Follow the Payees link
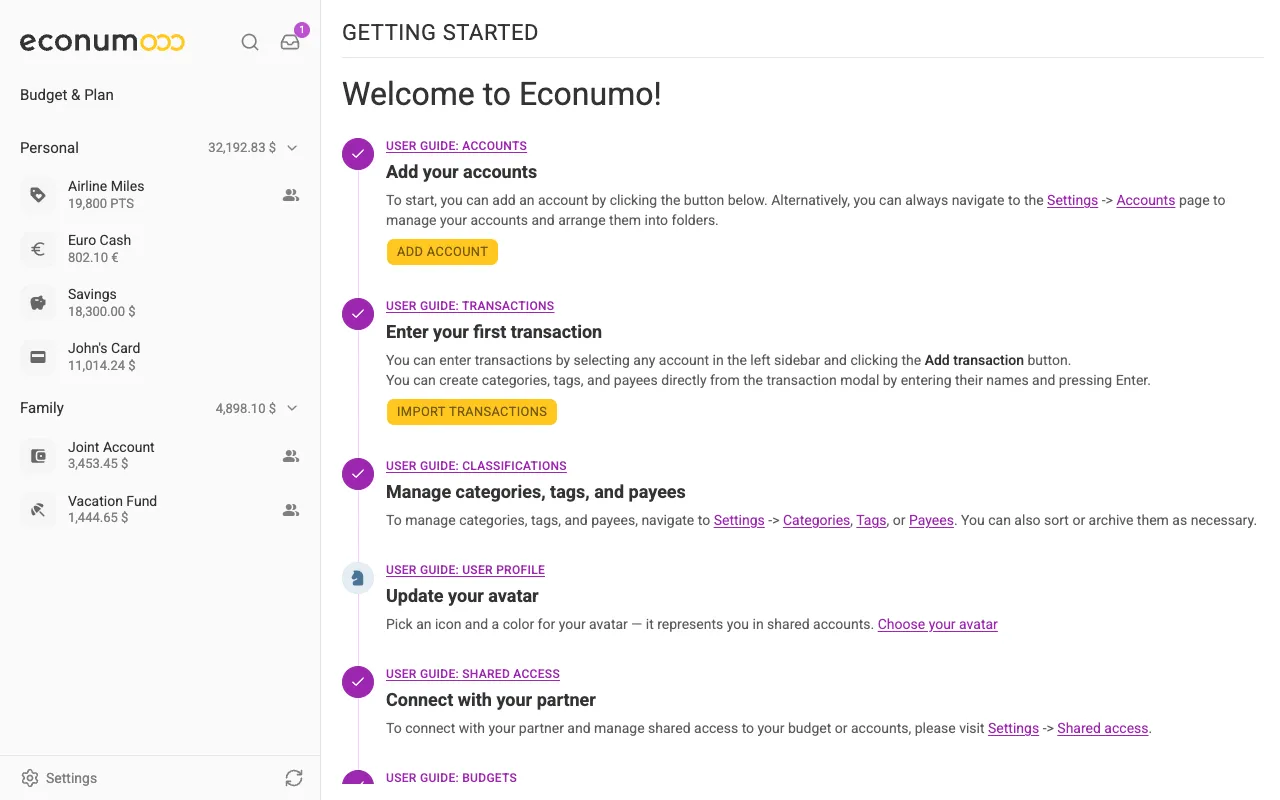This screenshot has height=800, width=1280. pos(931,520)
